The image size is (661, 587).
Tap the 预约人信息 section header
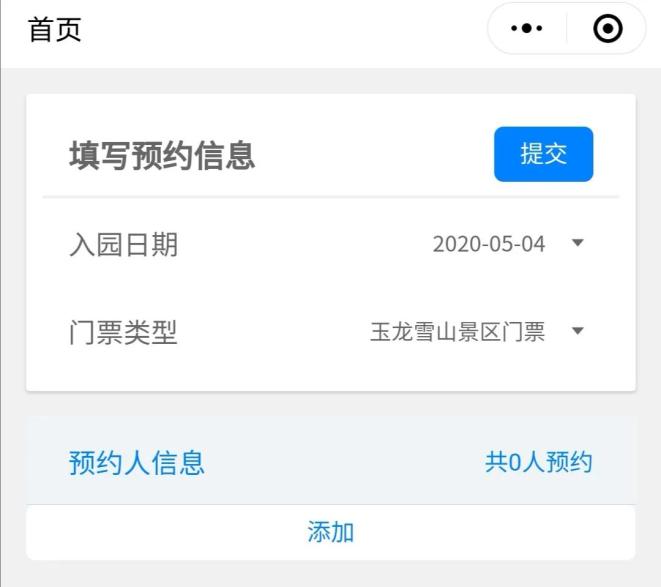137,463
